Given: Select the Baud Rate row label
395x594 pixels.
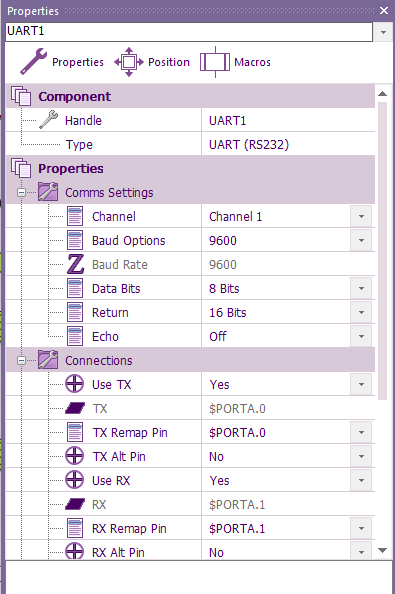Looking at the screenshot, I should click(120, 264).
